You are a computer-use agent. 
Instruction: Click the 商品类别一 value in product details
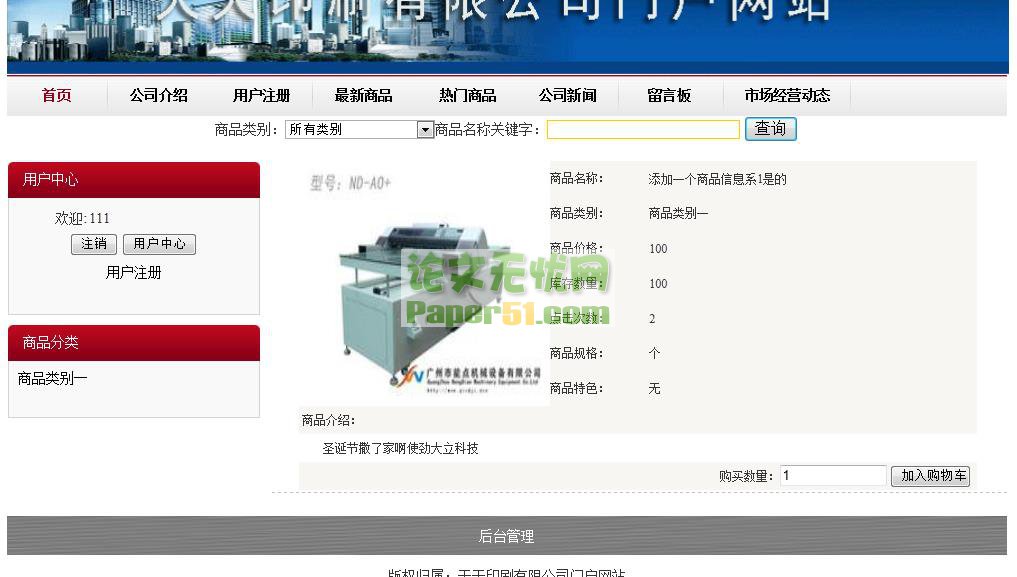[x=678, y=213]
